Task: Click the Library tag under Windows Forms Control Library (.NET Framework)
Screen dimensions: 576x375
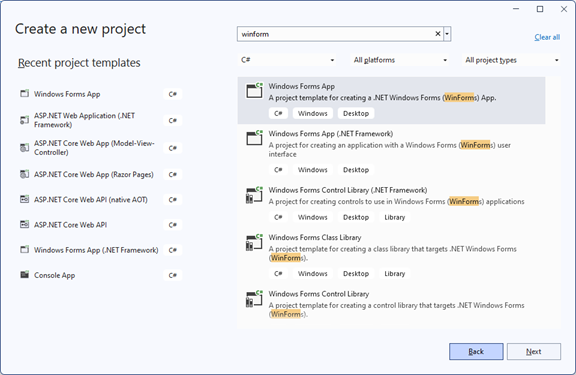Action: tap(395, 217)
